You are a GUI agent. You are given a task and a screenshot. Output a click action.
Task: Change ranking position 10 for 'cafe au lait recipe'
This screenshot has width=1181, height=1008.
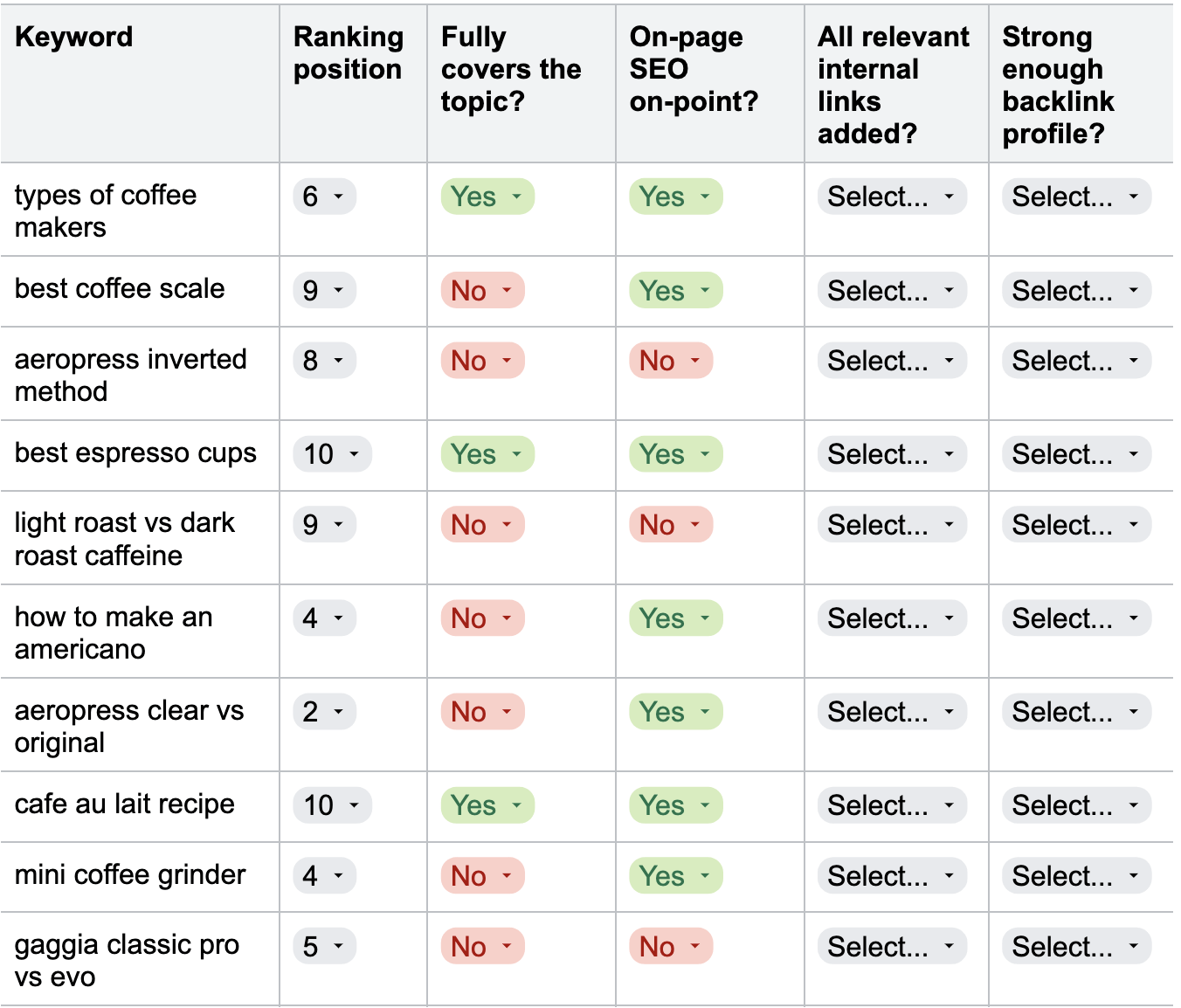[331, 805]
